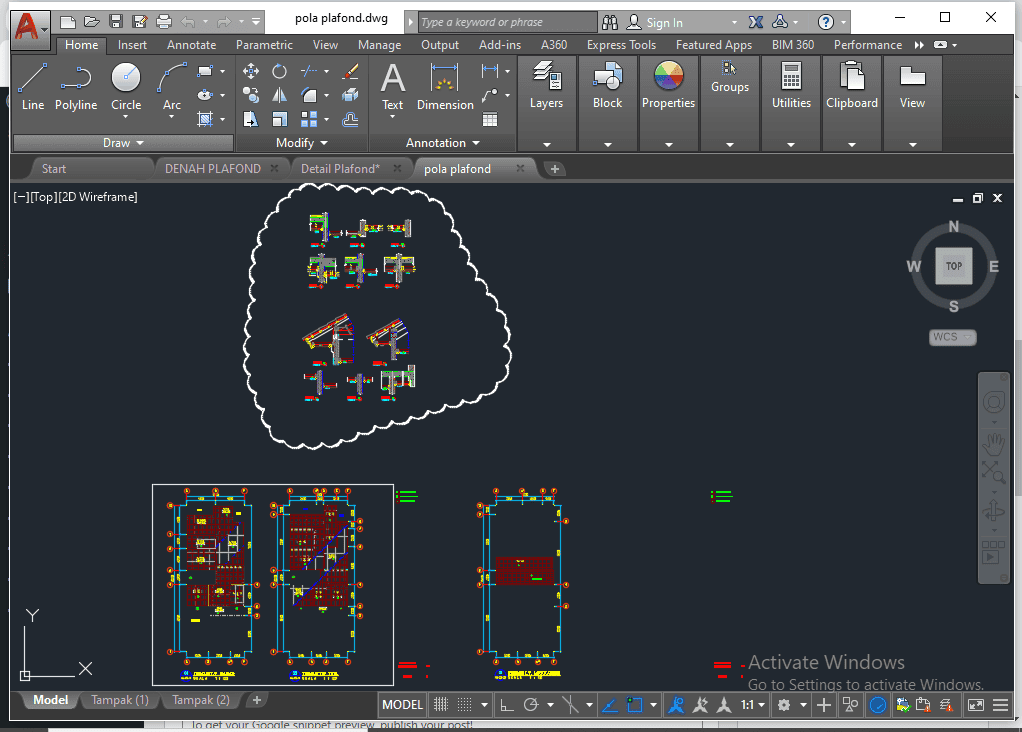The image size is (1022, 732).
Task: Switch to the Tampak (1) layout
Action: click(120, 700)
